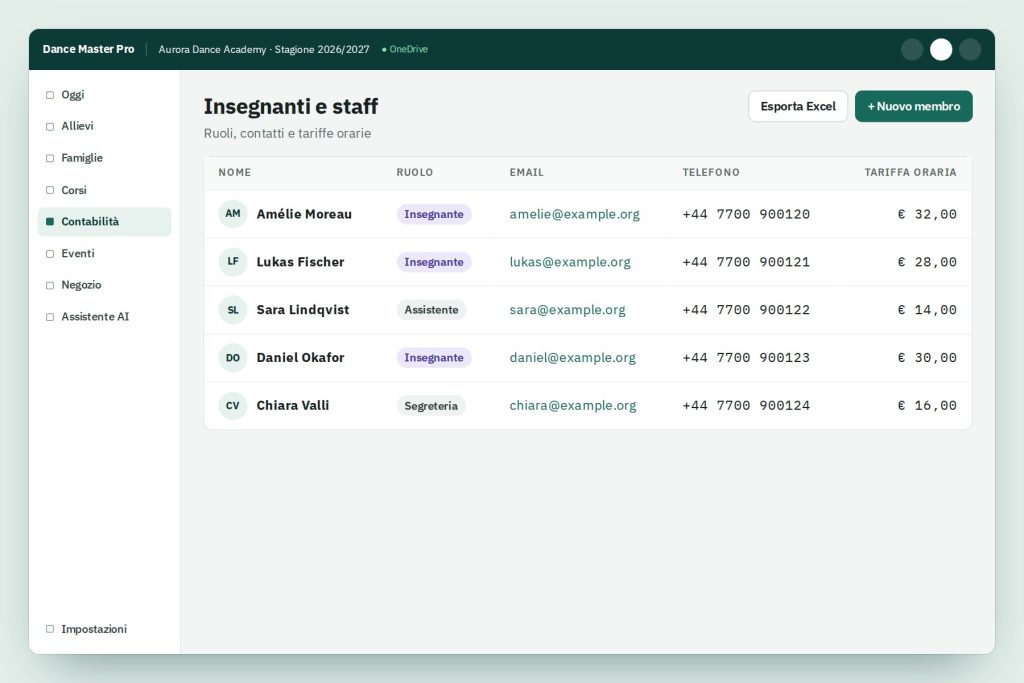Click the OneDrive sync status indicator
Image resolution: width=1024 pixels, height=683 pixels.
pos(405,49)
